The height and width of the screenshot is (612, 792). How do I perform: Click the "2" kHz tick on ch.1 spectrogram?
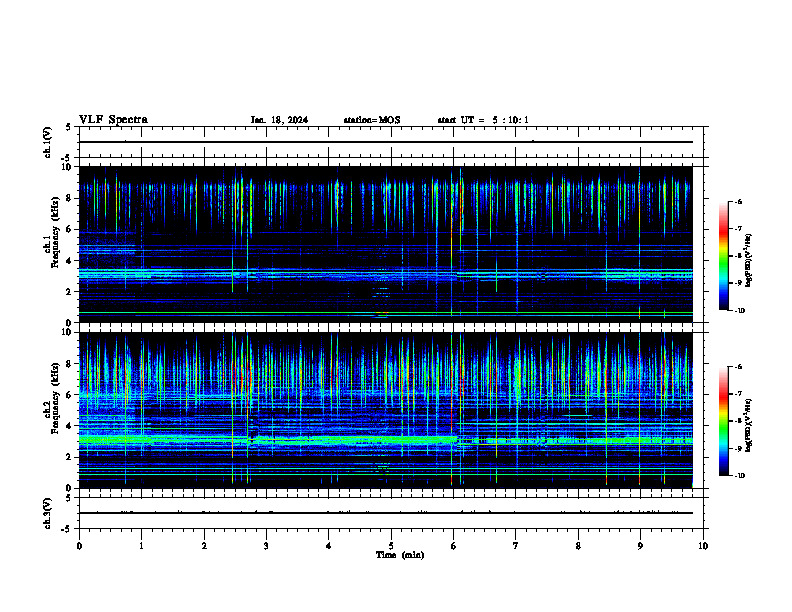[69, 292]
